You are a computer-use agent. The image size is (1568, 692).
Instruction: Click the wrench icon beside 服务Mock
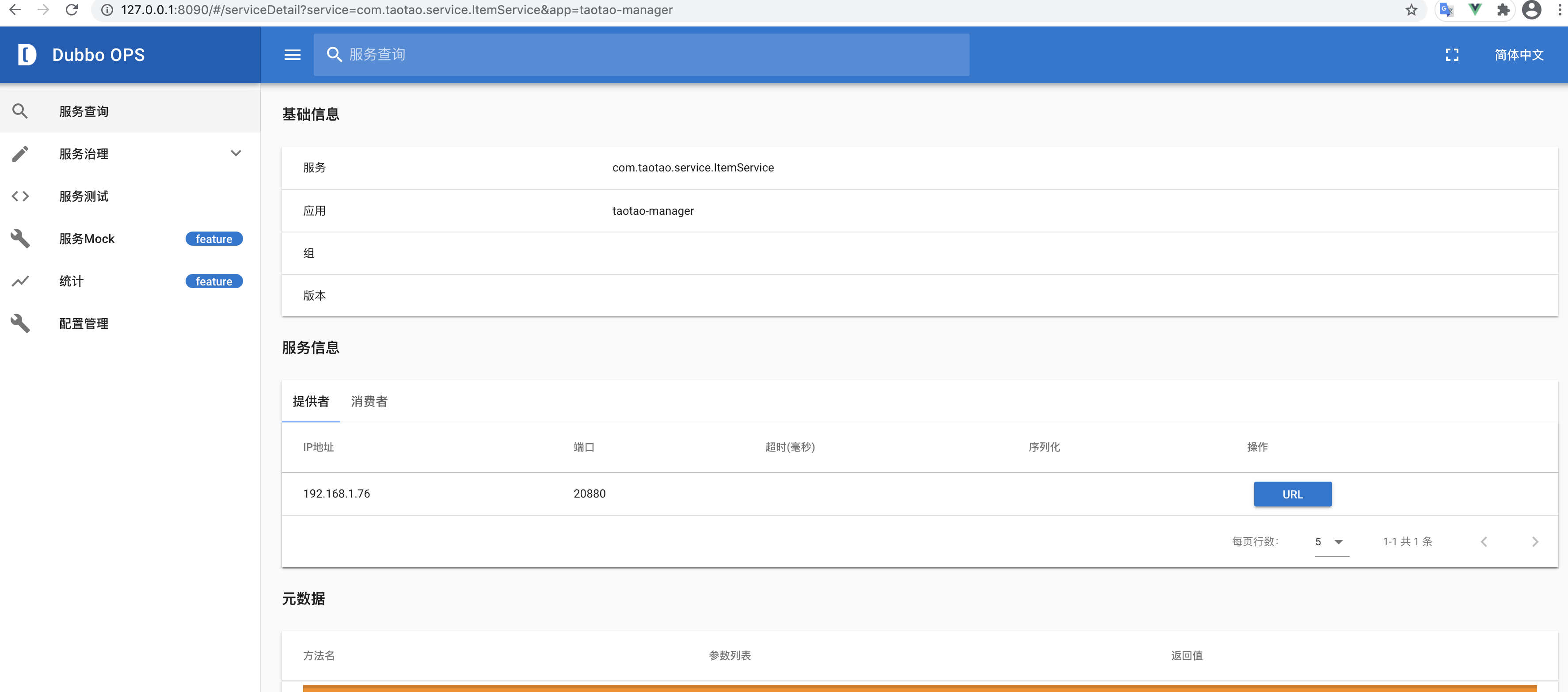click(20, 239)
